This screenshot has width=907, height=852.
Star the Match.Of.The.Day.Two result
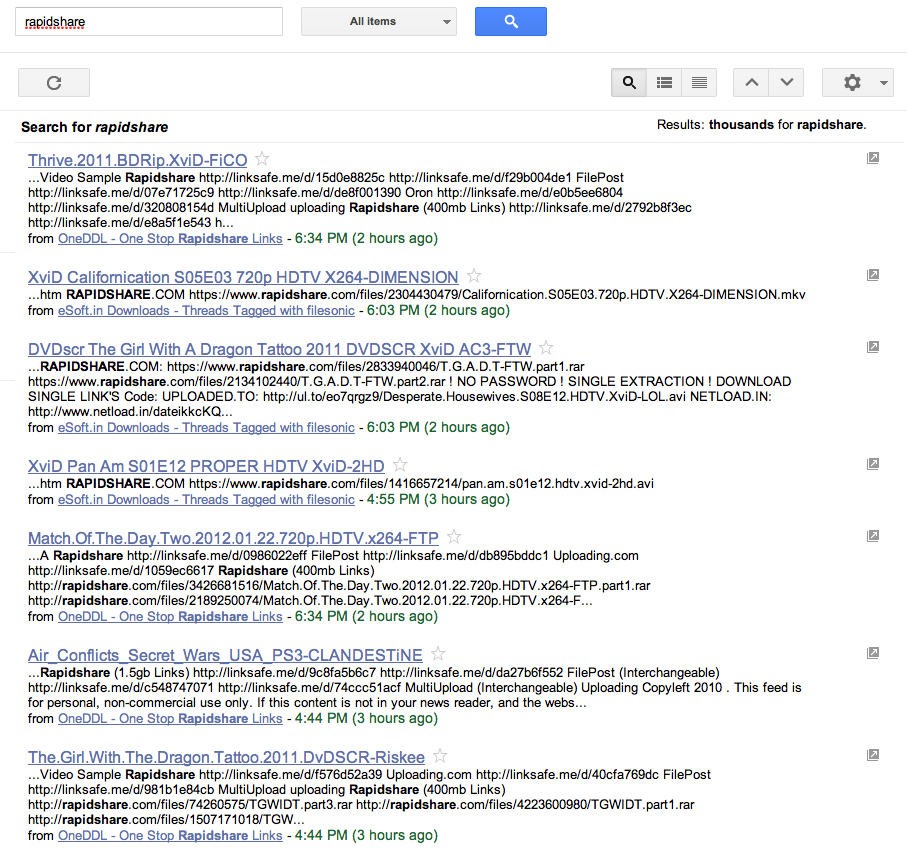[454, 537]
